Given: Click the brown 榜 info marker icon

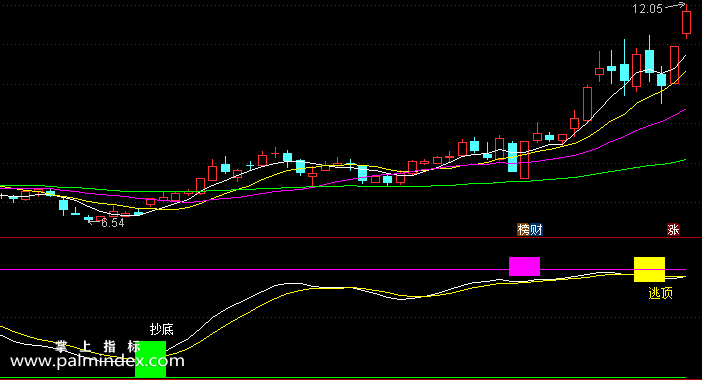Looking at the screenshot, I should 523,230.
